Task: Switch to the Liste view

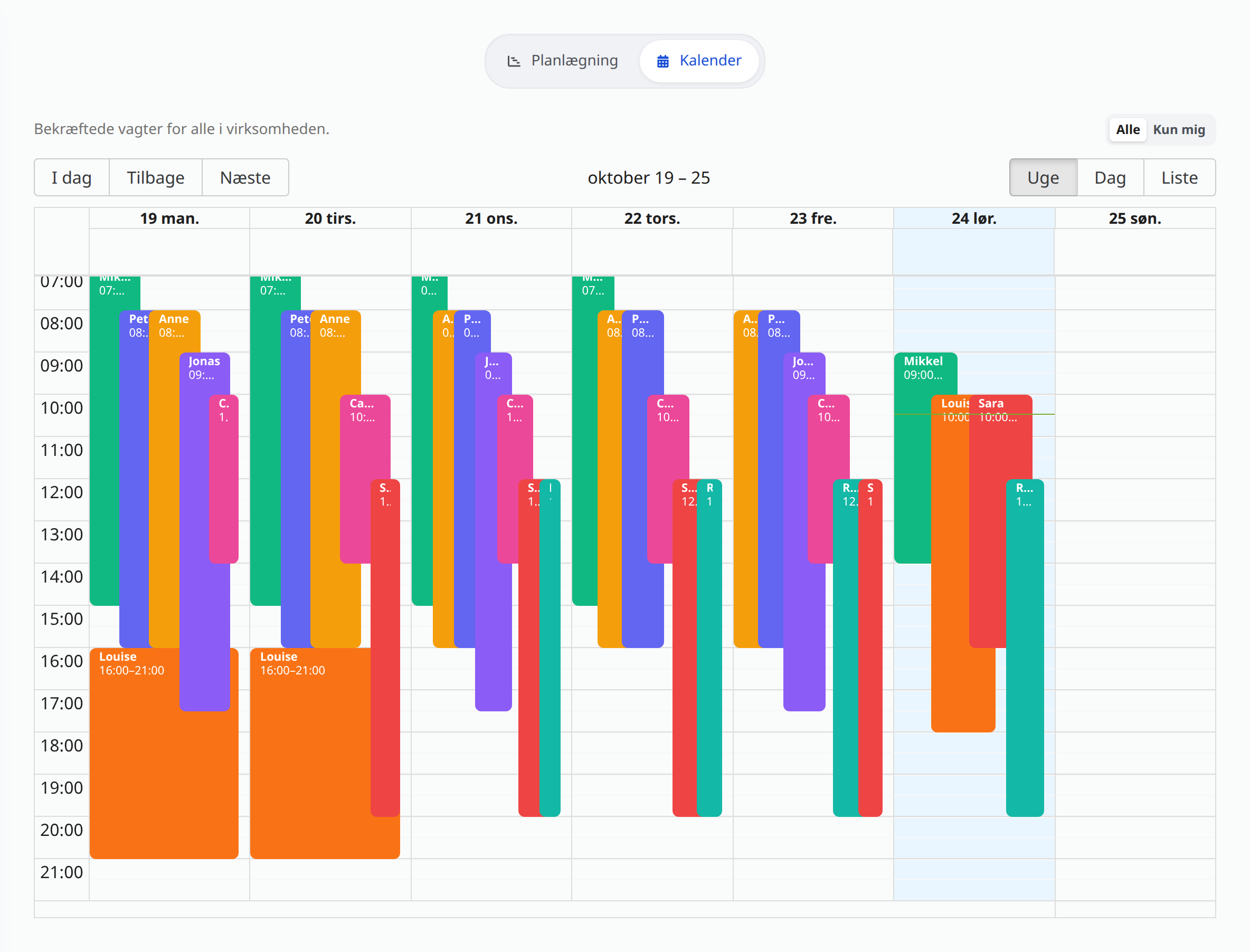Action: pos(1179,178)
